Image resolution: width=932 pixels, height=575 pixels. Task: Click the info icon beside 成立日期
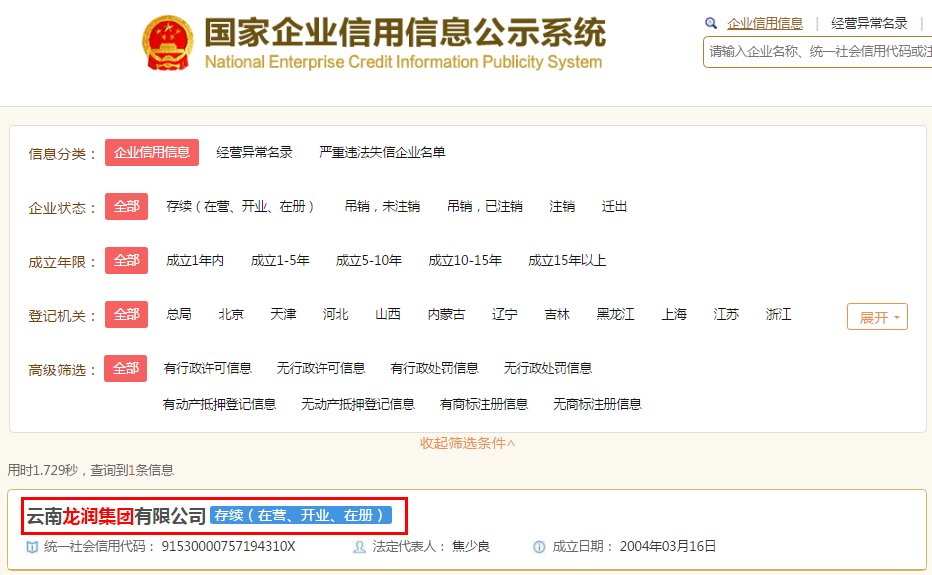pyautogui.click(x=539, y=547)
